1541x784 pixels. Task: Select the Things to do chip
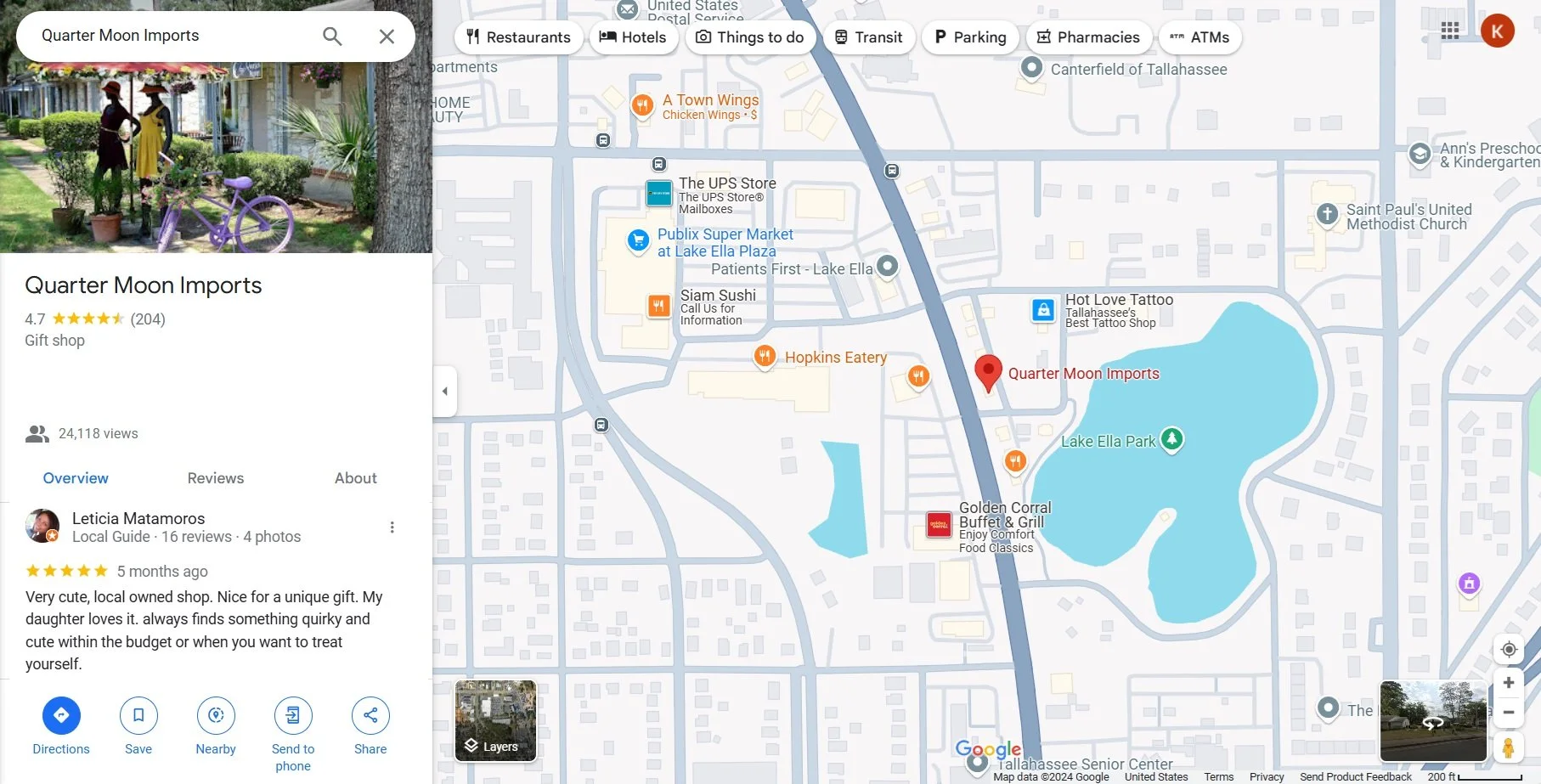tap(750, 37)
